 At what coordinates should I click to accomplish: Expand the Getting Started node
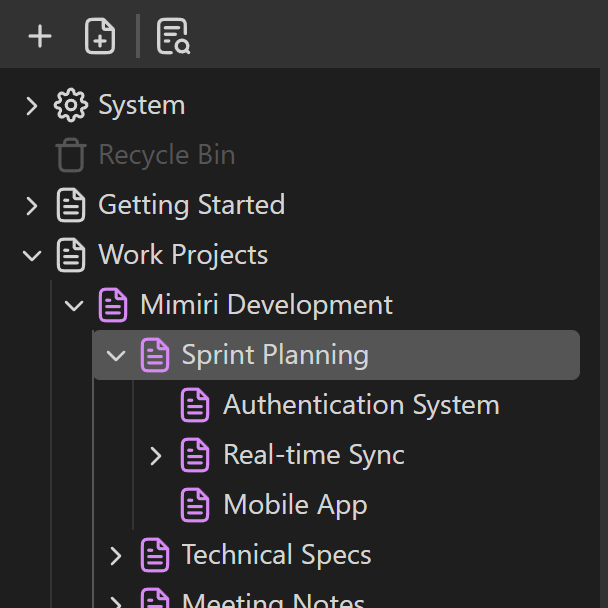click(x=32, y=206)
